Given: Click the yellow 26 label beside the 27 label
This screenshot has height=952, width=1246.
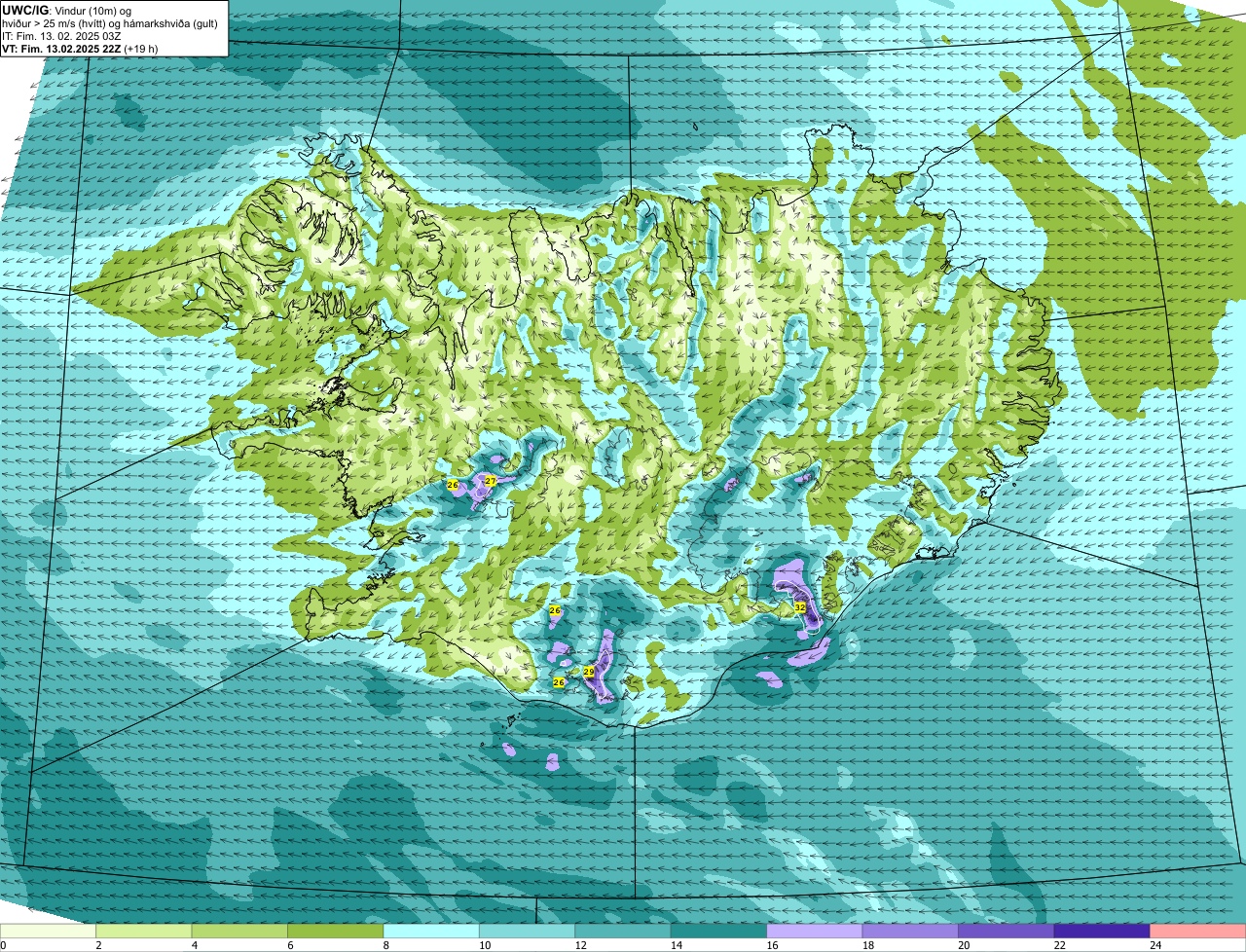Looking at the screenshot, I should coord(453,485).
